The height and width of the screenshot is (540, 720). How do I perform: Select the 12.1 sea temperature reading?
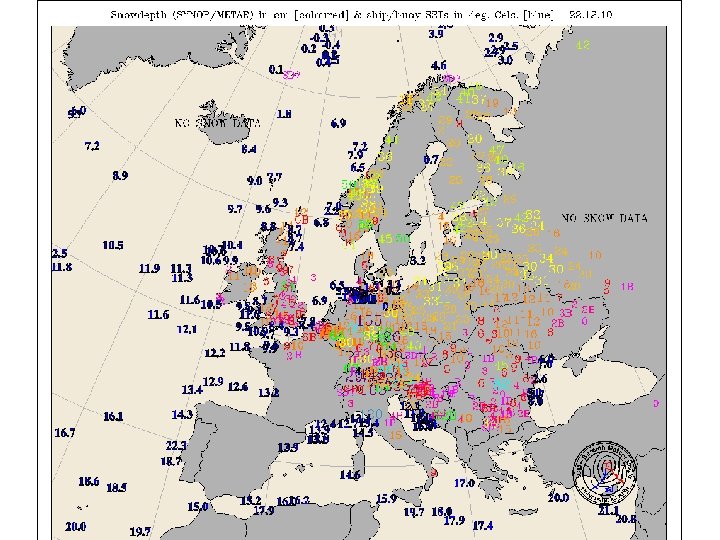coord(187,329)
